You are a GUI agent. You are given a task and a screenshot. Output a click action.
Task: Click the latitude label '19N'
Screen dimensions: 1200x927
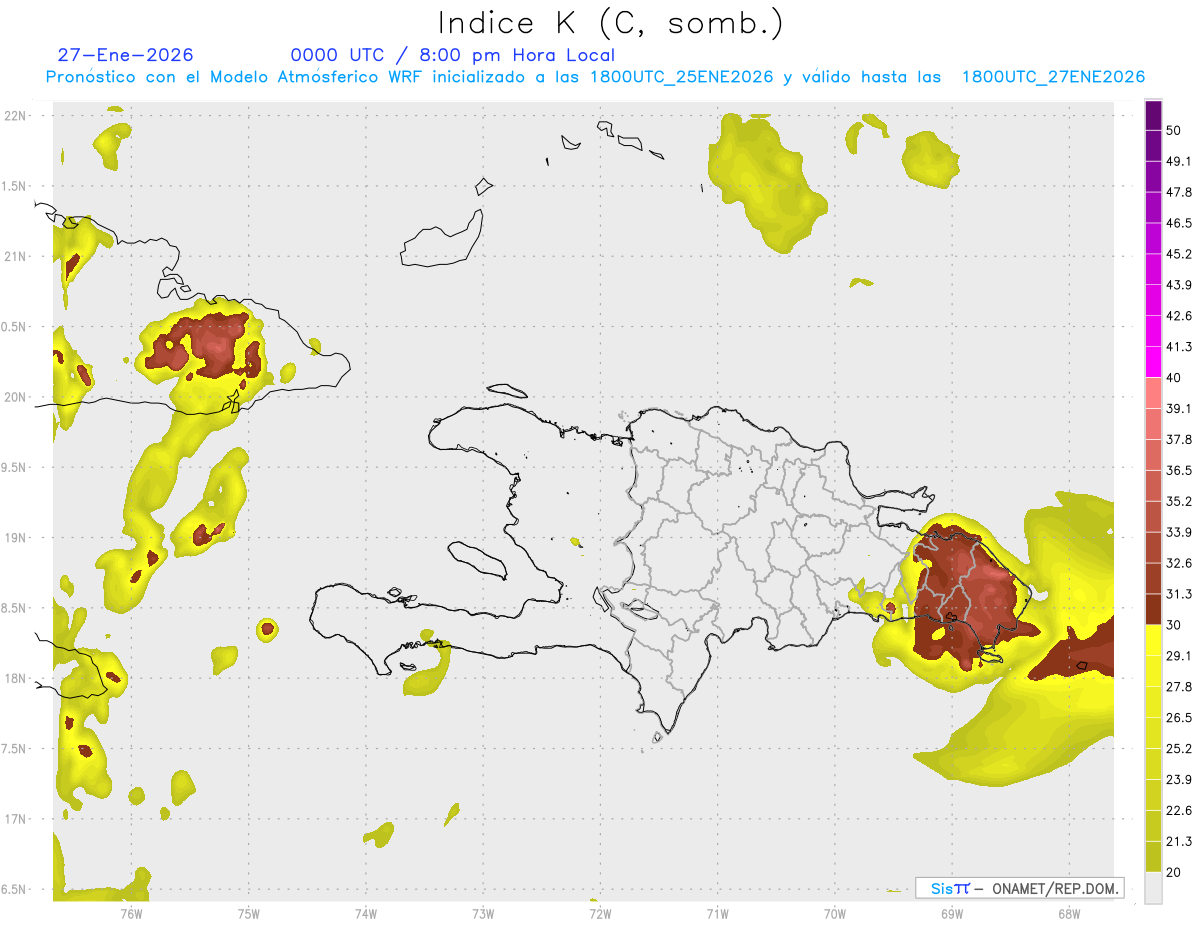pos(15,538)
